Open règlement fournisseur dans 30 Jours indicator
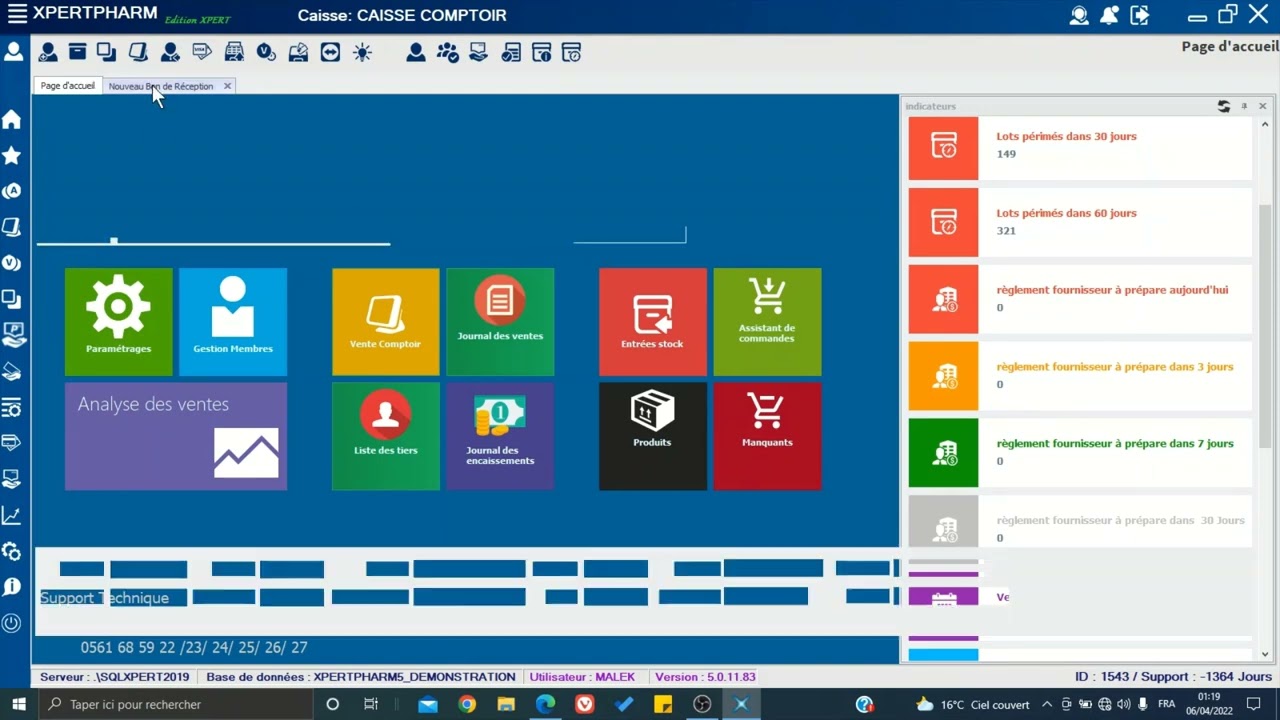Screen dimensions: 1280x720 pyautogui.click(x=1080, y=521)
